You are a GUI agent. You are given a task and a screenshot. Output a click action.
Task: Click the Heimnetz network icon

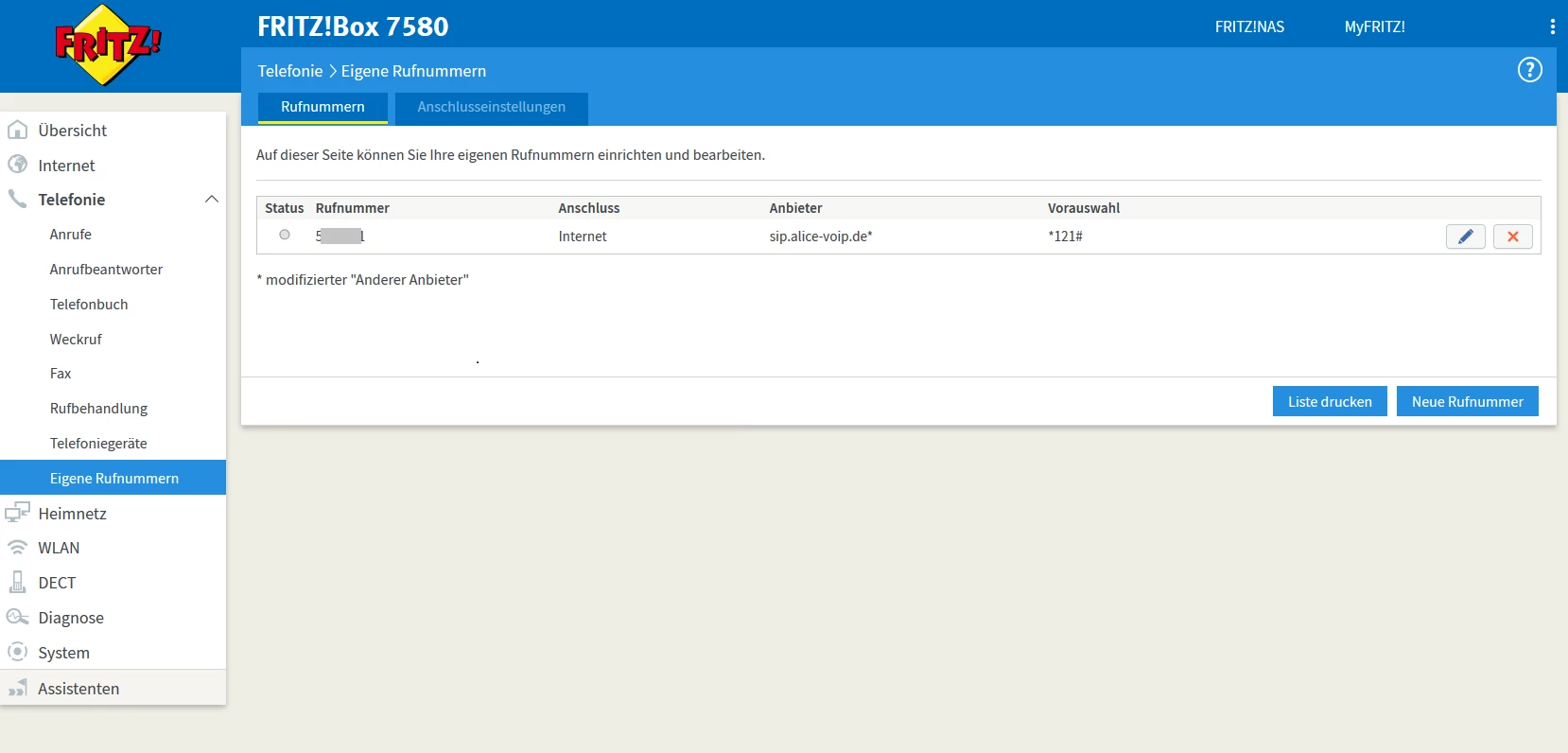(x=17, y=513)
